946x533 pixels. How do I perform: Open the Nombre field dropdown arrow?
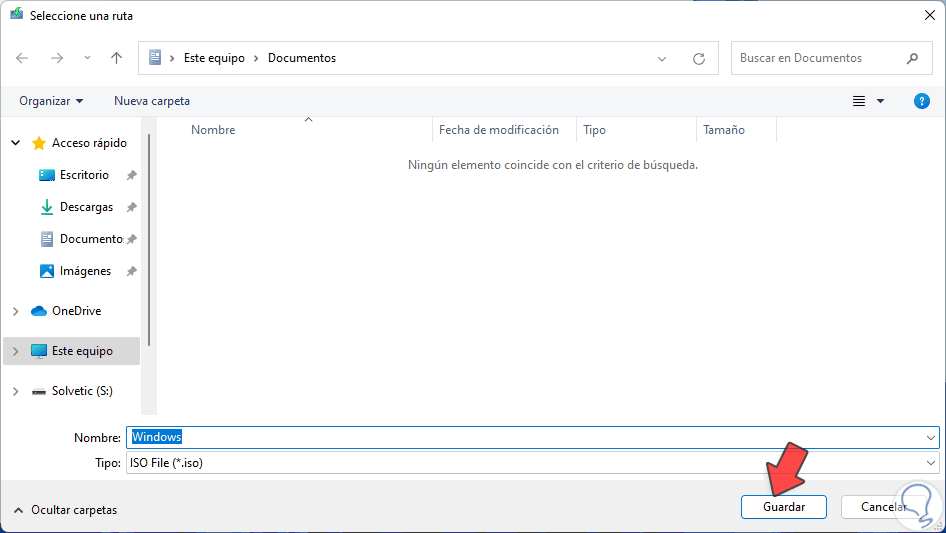point(930,437)
